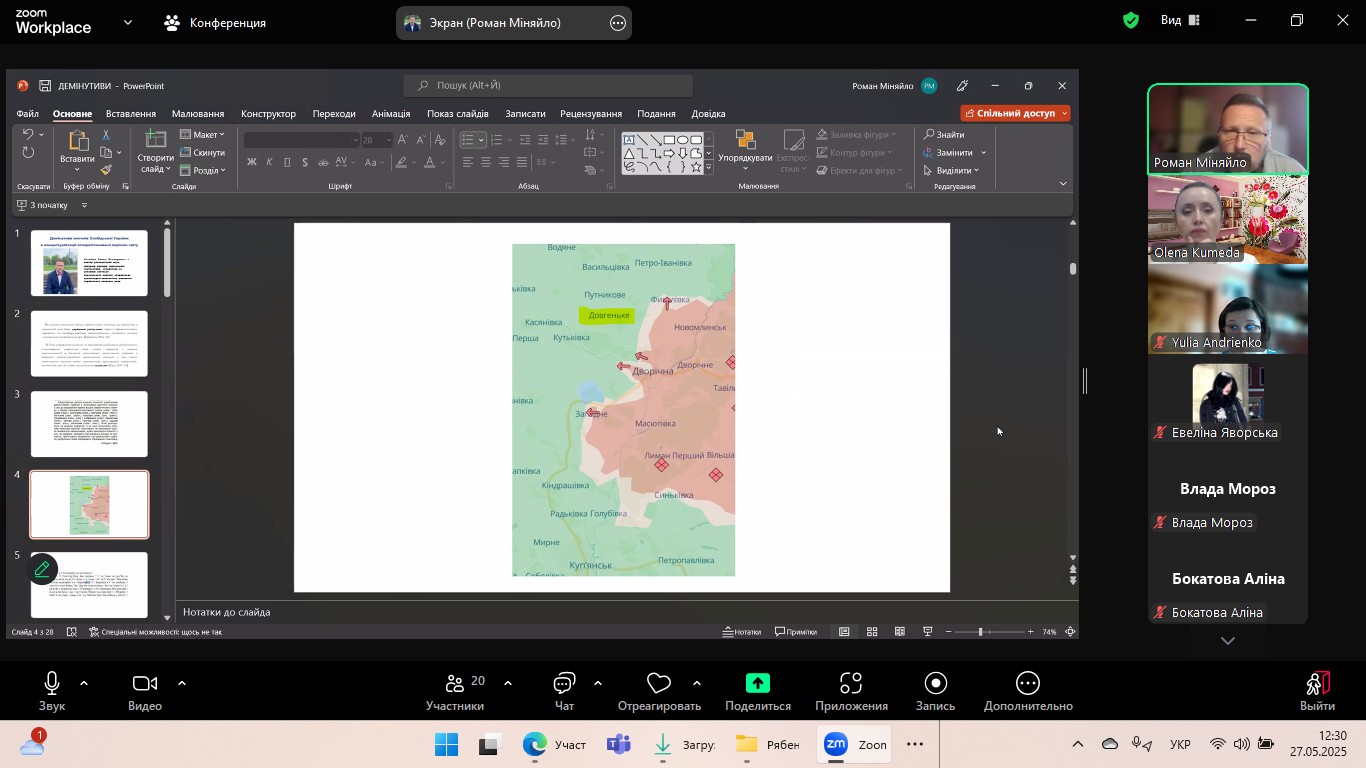Click the Format Painter brush icon
Viewport: 1366px width, 768px height.
106,170
